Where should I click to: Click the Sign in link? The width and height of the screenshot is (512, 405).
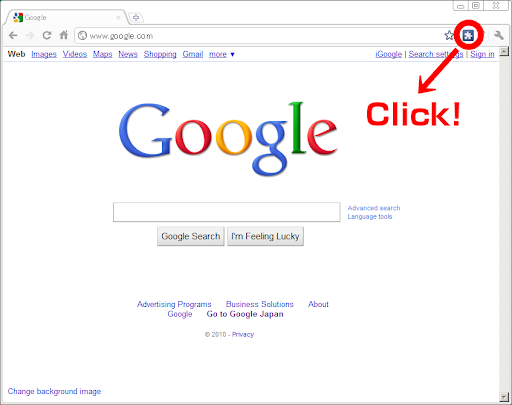pos(482,54)
